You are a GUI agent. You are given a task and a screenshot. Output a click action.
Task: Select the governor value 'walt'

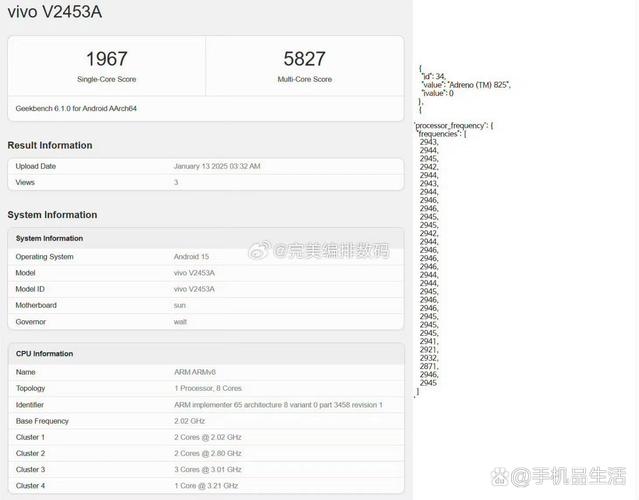[180, 322]
